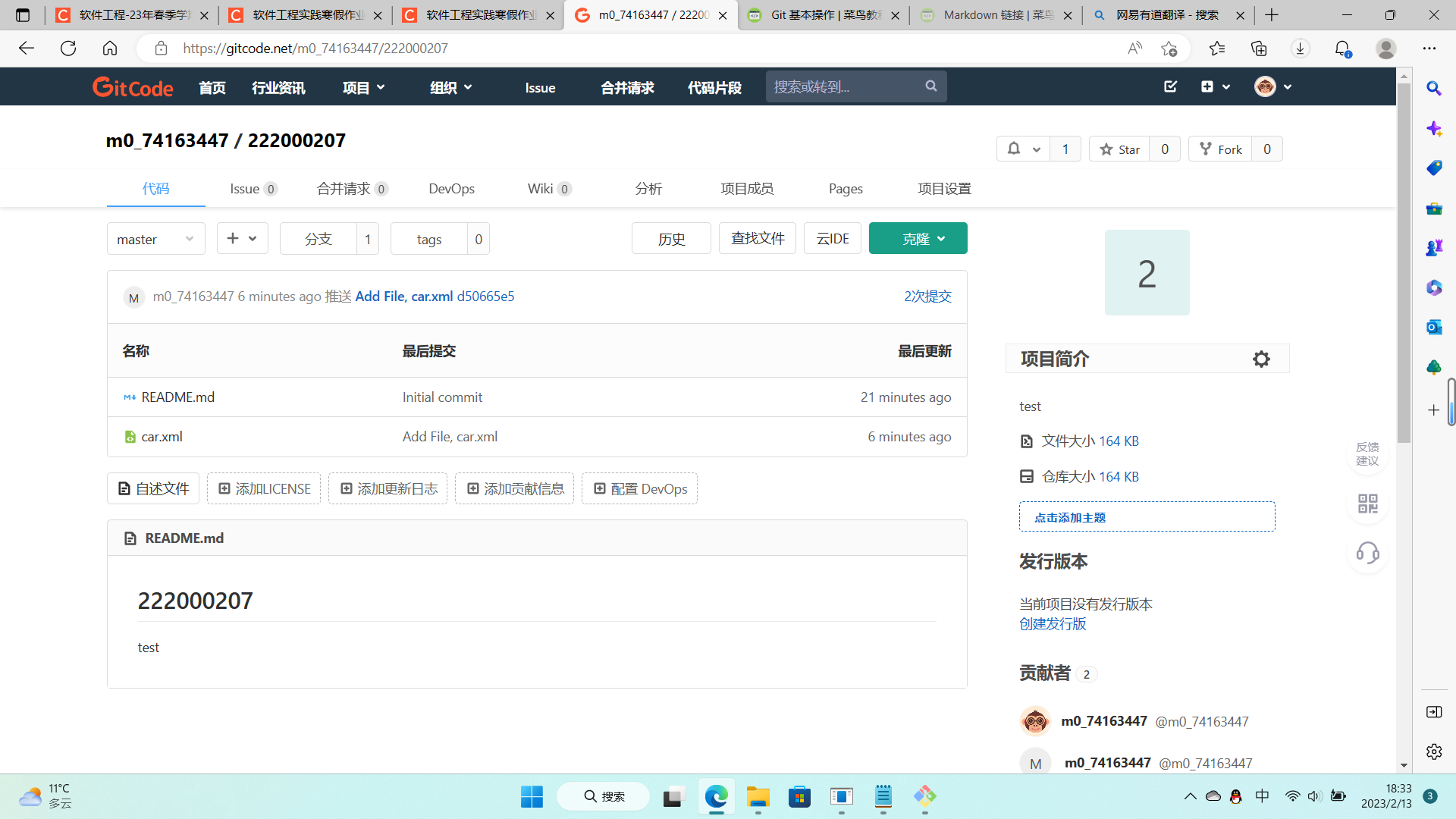Expand the plus add-file dropdown
The image size is (1456, 819).
(x=242, y=238)
